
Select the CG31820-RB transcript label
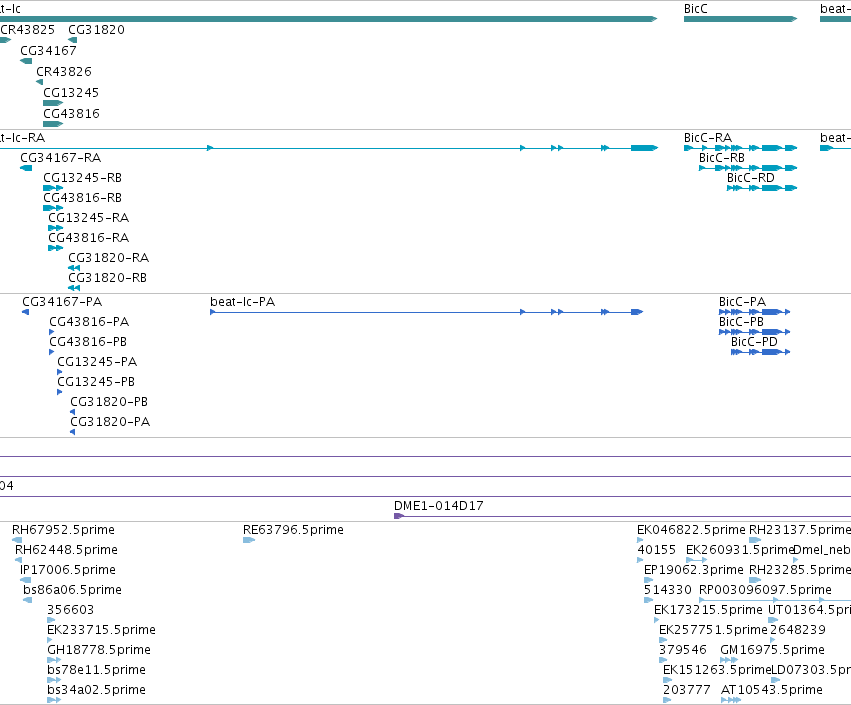(x=107, y=278)
